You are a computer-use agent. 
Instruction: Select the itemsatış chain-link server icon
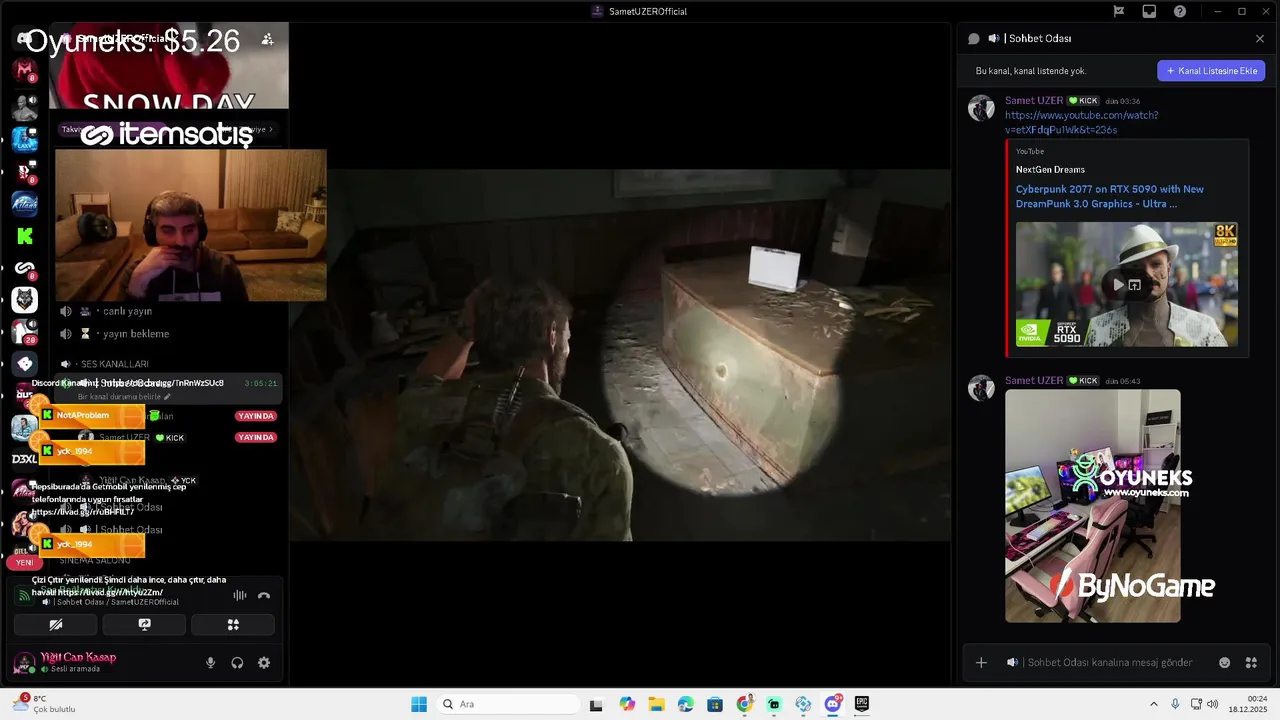[24, 268]
